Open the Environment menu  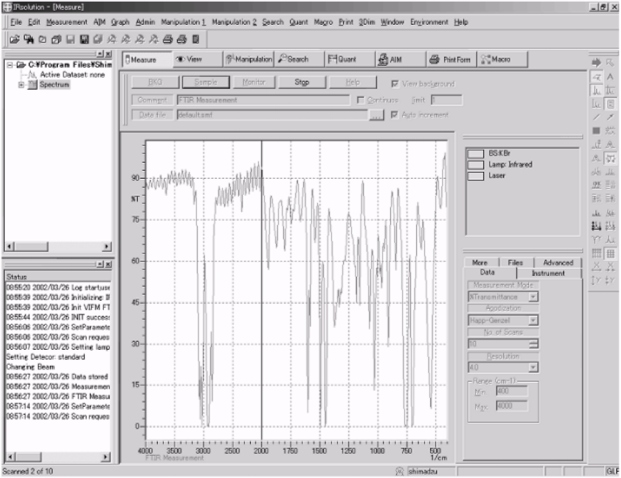[x=429, y=22]
